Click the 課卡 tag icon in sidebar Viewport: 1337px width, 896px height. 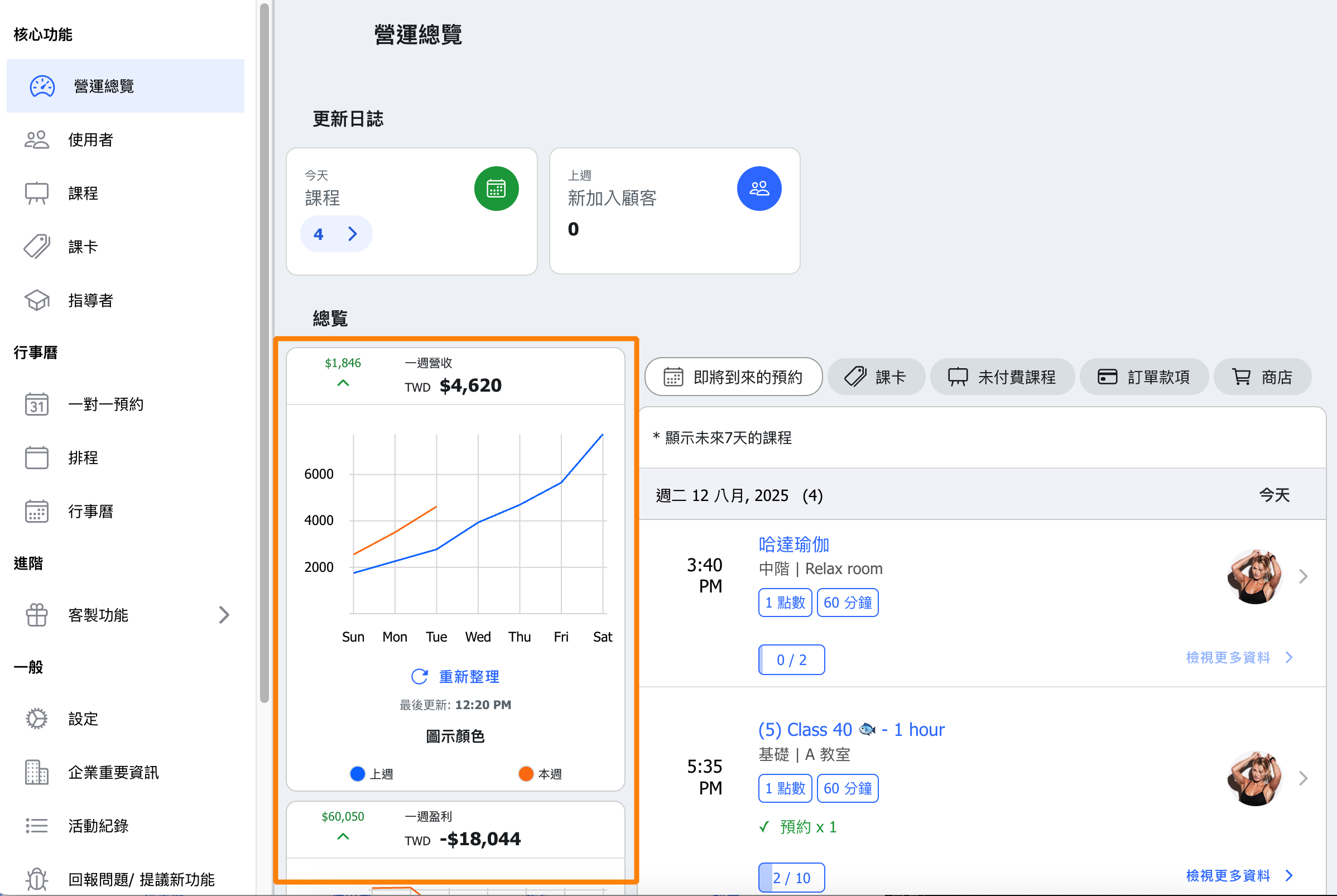coord(37,247)
